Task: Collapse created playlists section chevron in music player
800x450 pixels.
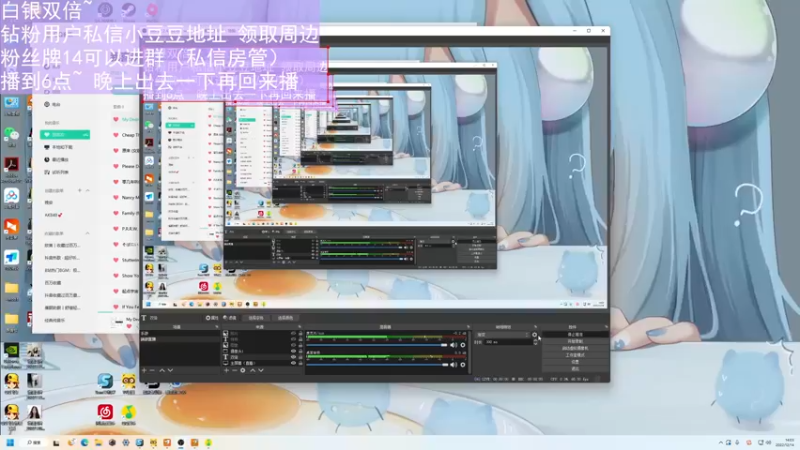Action: coord(87,190)
